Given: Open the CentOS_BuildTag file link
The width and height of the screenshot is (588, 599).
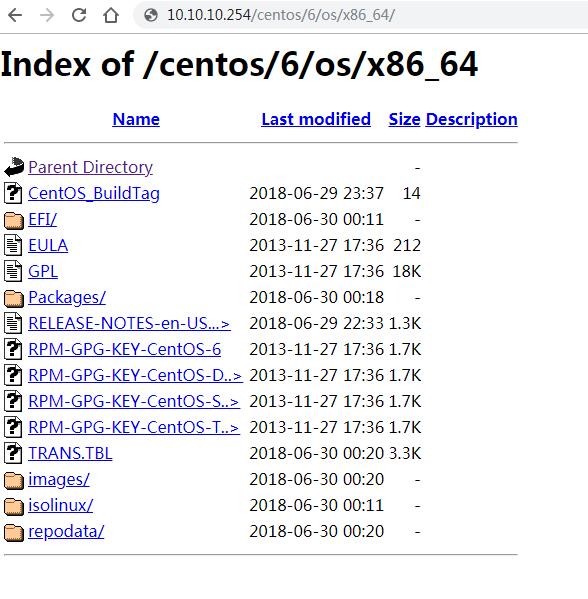Looking at the screenshot, I should coord(94,193).
